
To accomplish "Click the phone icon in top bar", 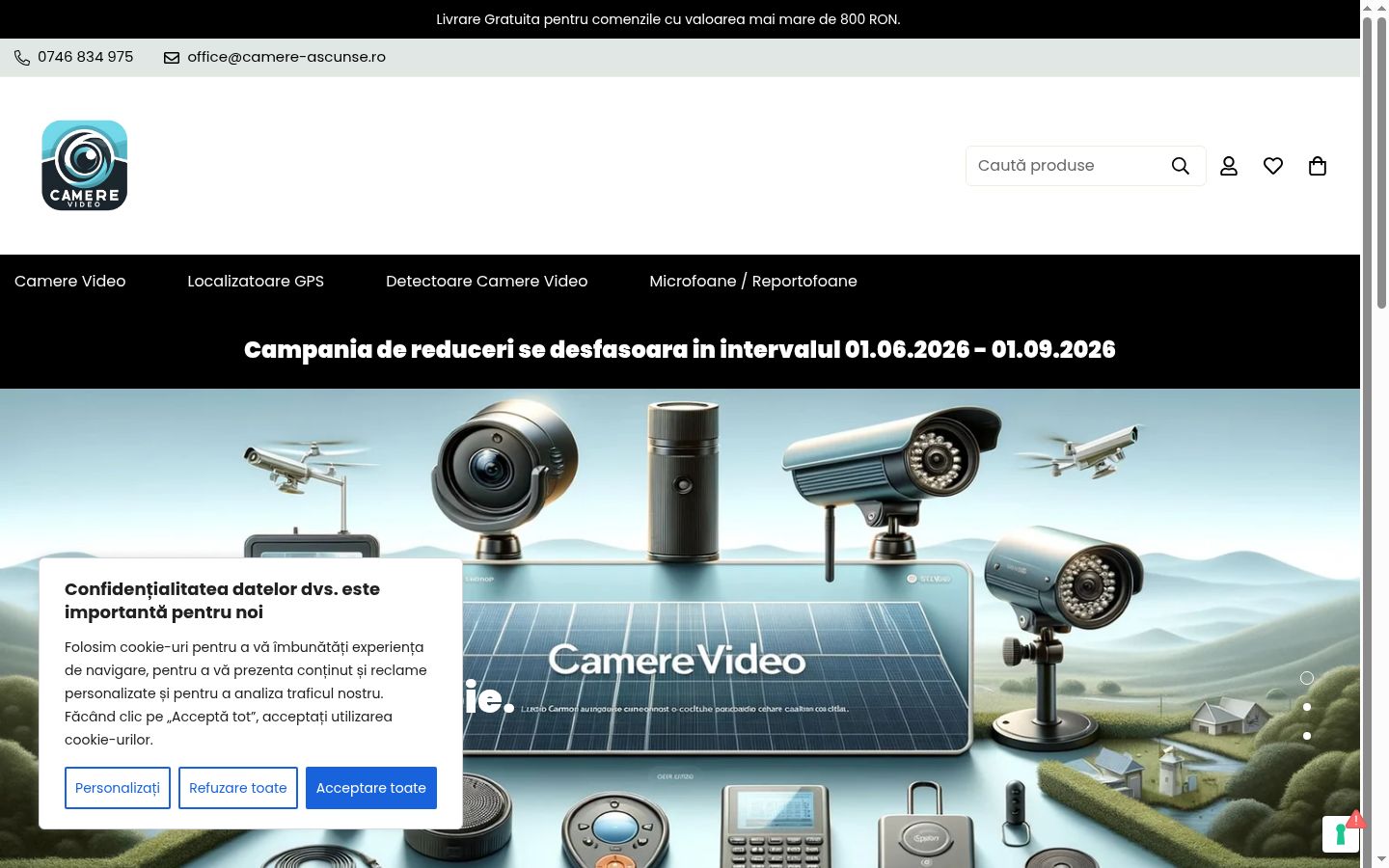I will (22, 58).
